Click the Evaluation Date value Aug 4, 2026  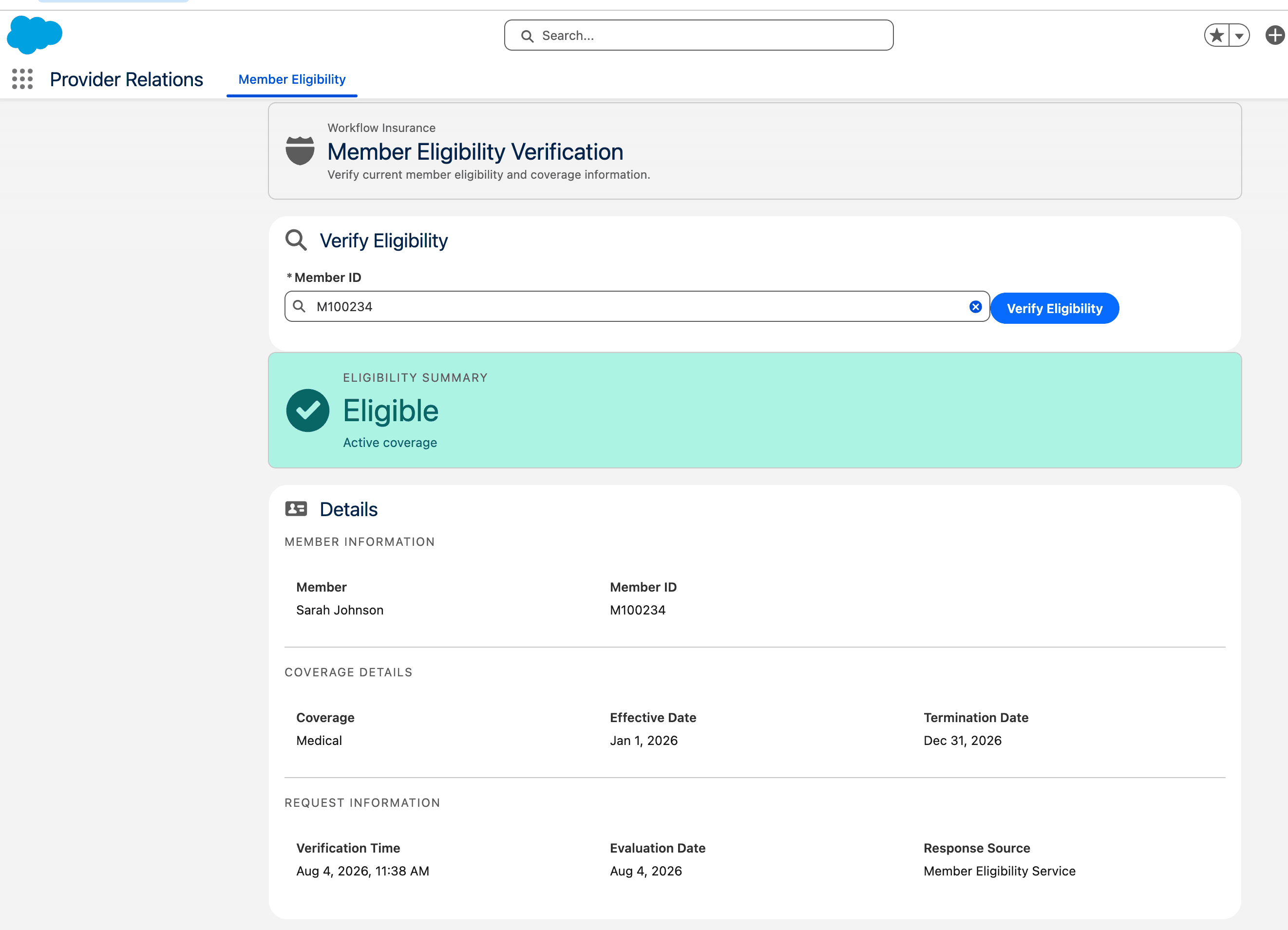click(646, 871)
